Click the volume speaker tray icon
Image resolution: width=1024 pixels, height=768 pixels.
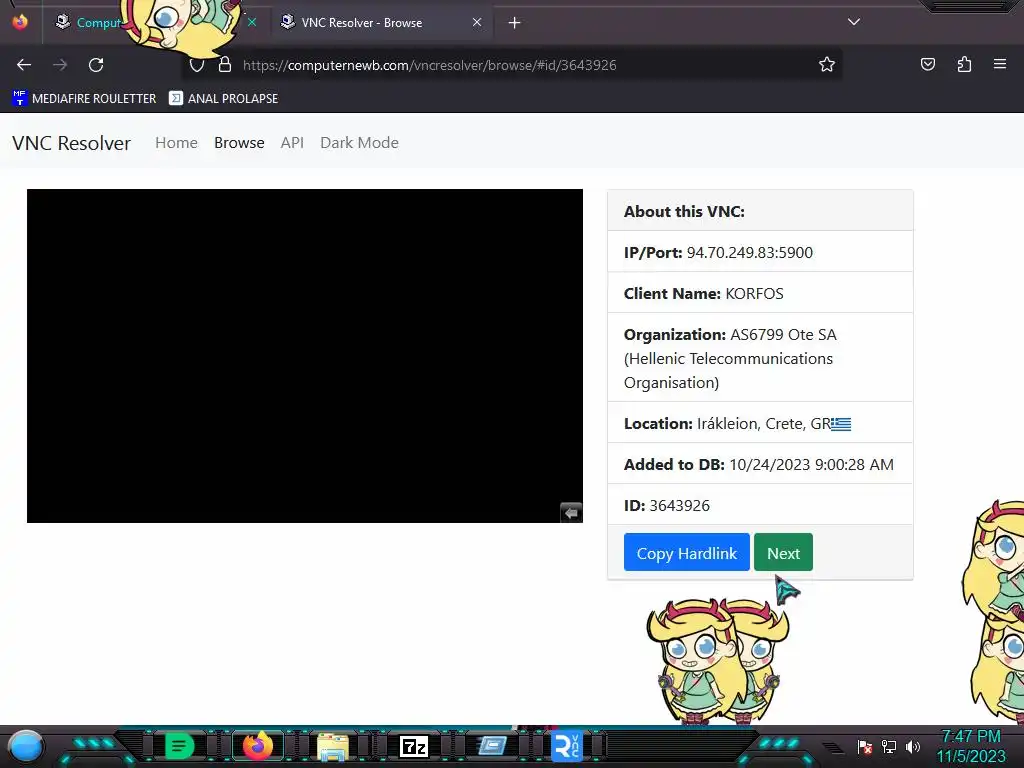coord(913,746)
